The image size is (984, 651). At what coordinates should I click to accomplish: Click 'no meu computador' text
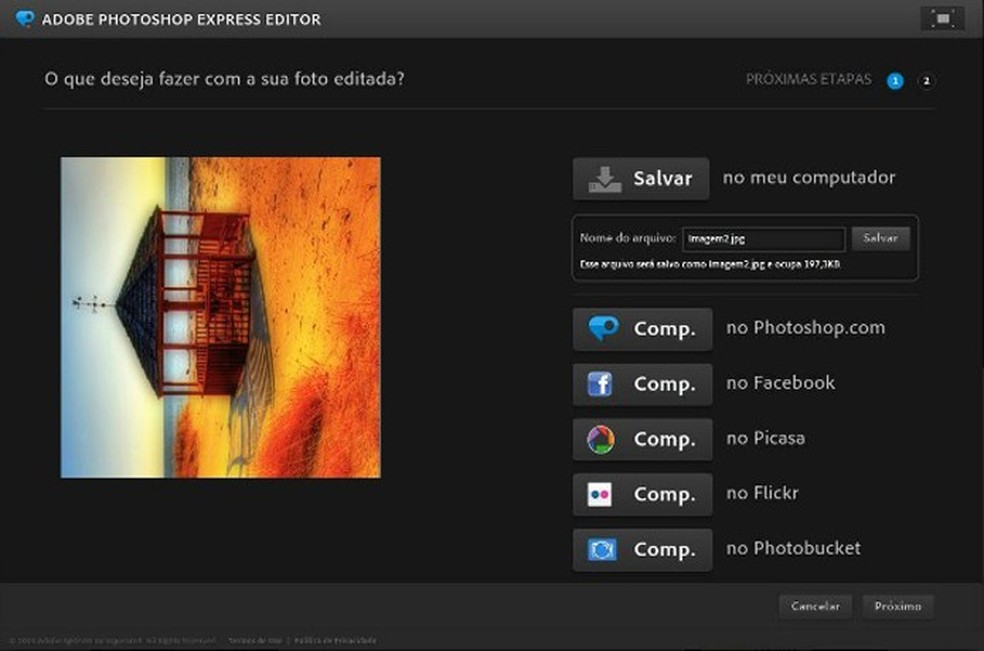coord(809,178)
